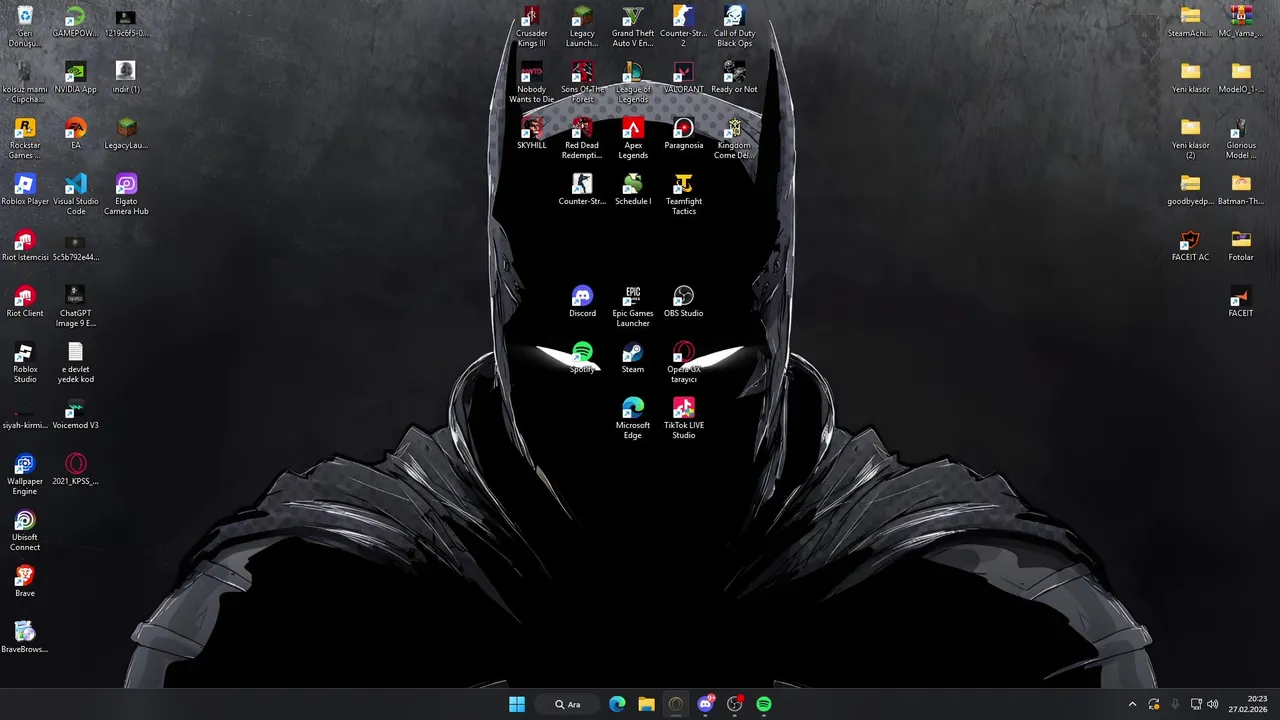Open Grand Theft Auto V desktop icon
Image resolution: width=1280 pixels, height=720 pixels.
tap(633, 27)
